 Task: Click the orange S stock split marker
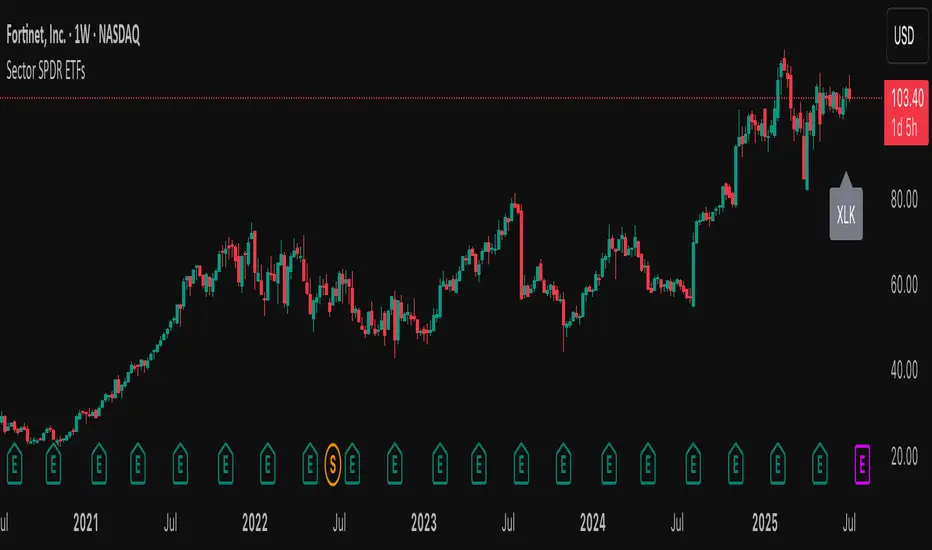333,464
